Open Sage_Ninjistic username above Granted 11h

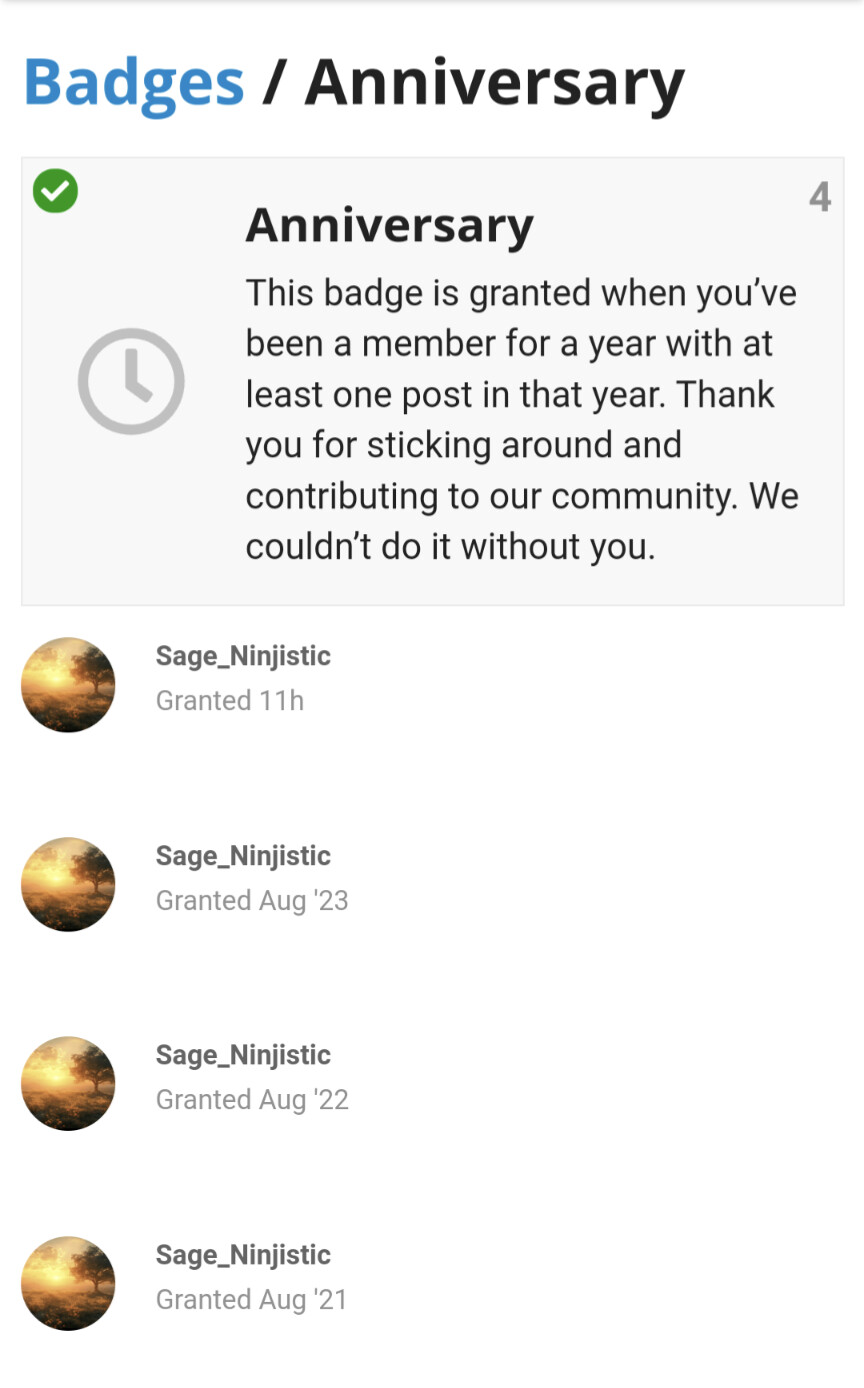(x=243, y=656)
